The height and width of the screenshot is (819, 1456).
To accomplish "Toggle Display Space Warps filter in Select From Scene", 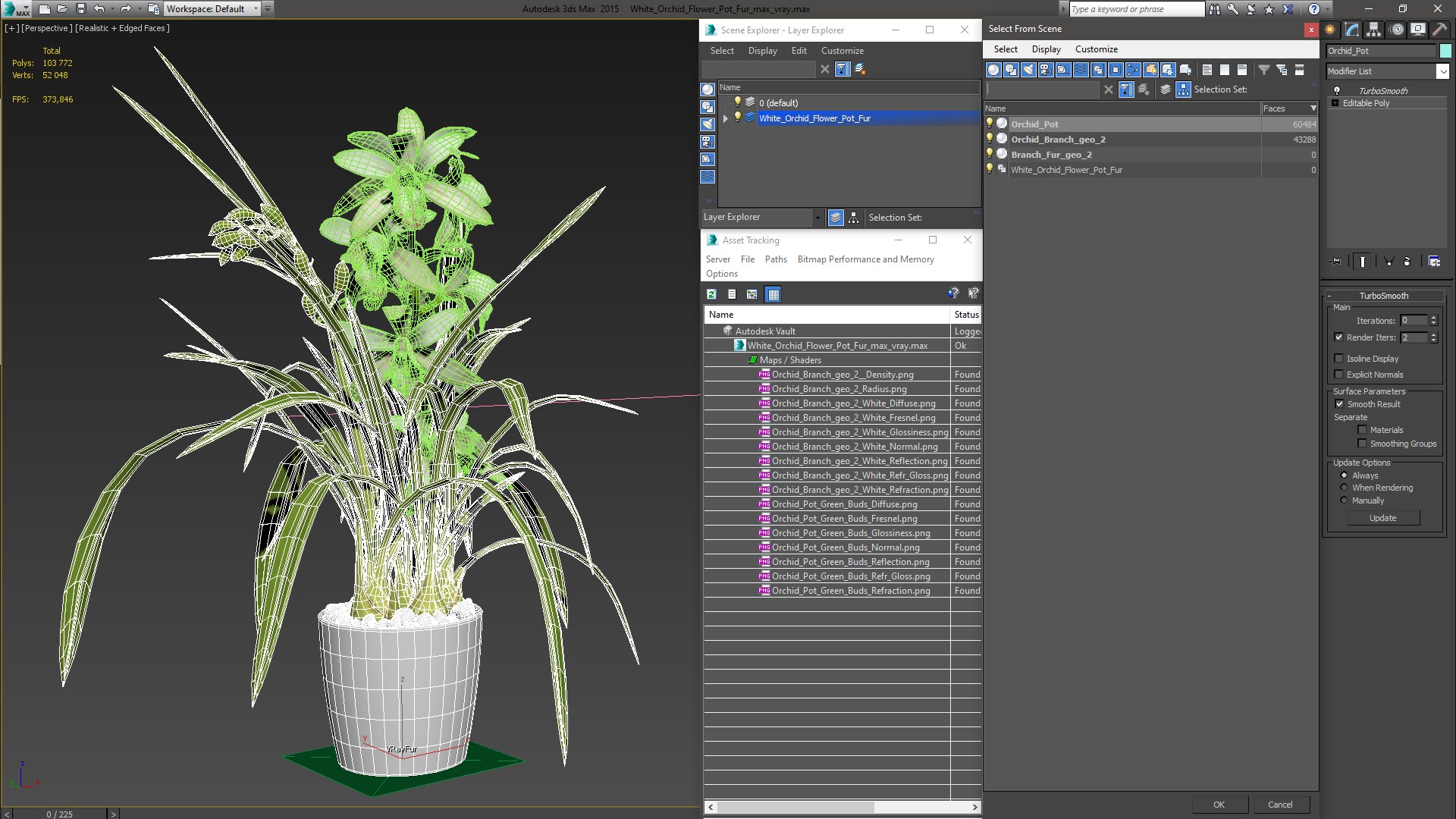I will pos(1081,70).
